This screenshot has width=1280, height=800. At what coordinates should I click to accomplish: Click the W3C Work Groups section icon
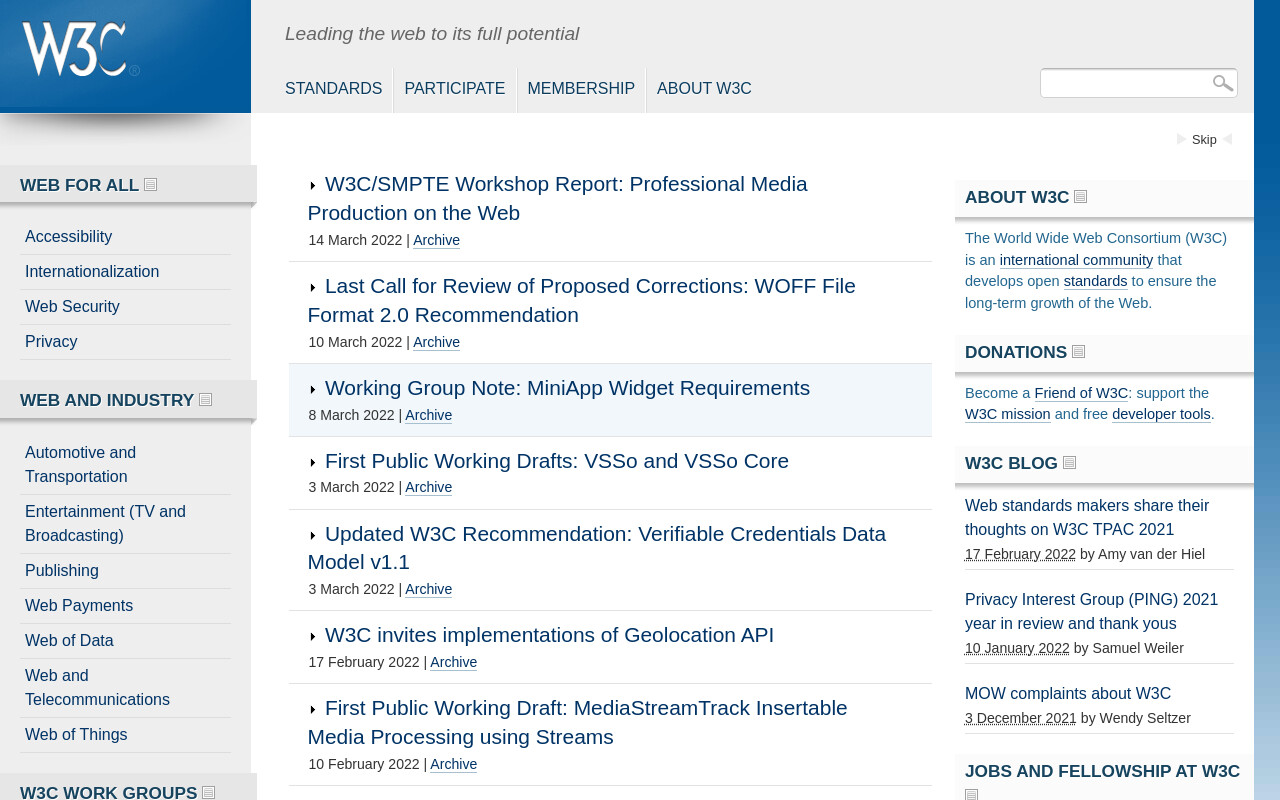point(208,793)
